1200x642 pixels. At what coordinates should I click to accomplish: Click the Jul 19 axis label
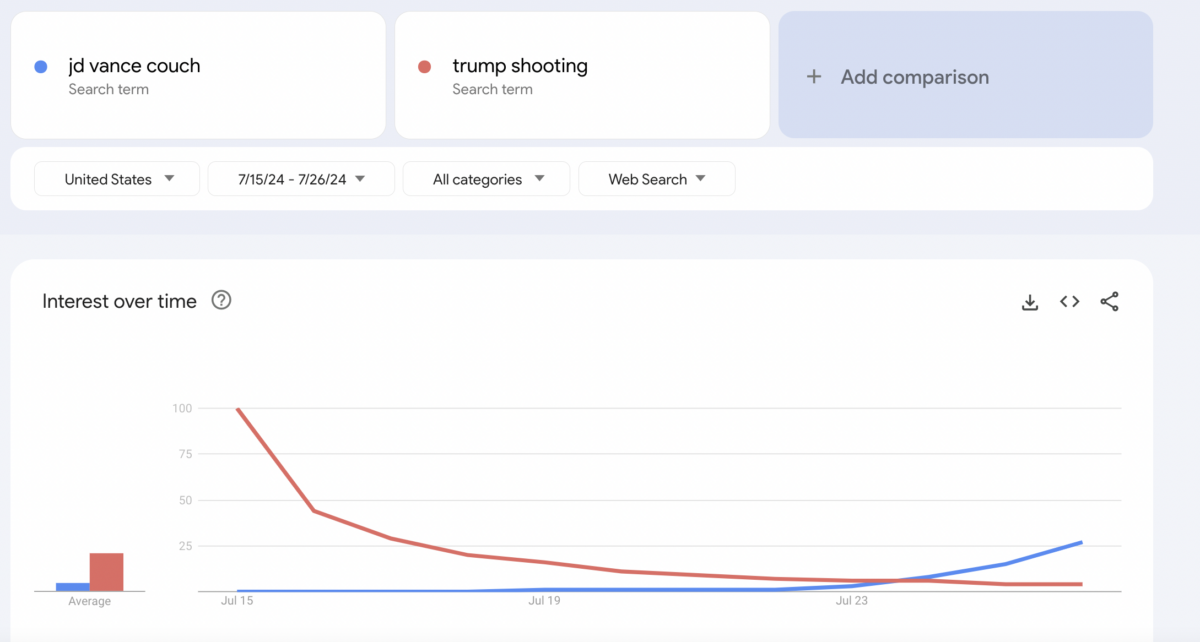coord(544,601)
